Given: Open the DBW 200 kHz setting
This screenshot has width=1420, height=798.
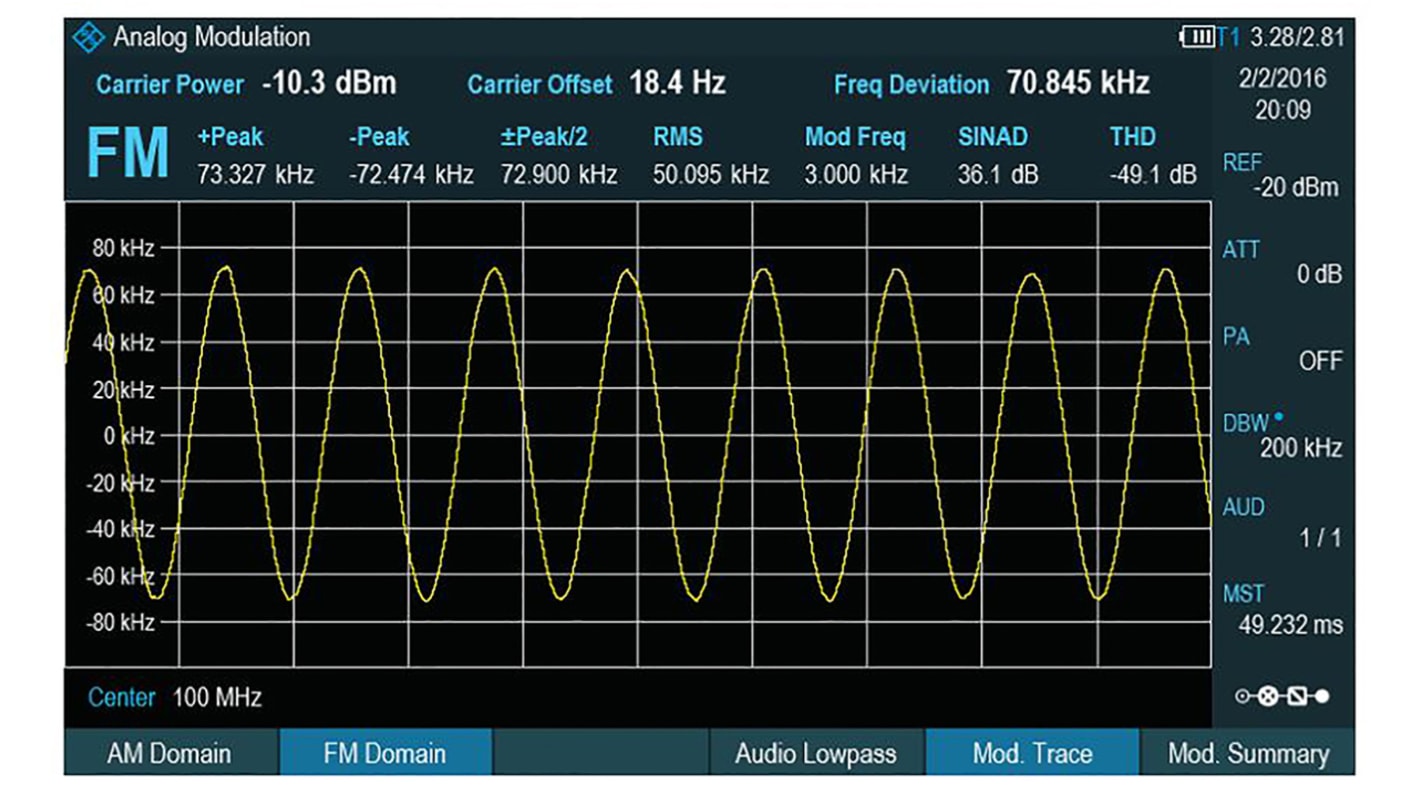Looking at the screenshot, I should (1281, 435).
